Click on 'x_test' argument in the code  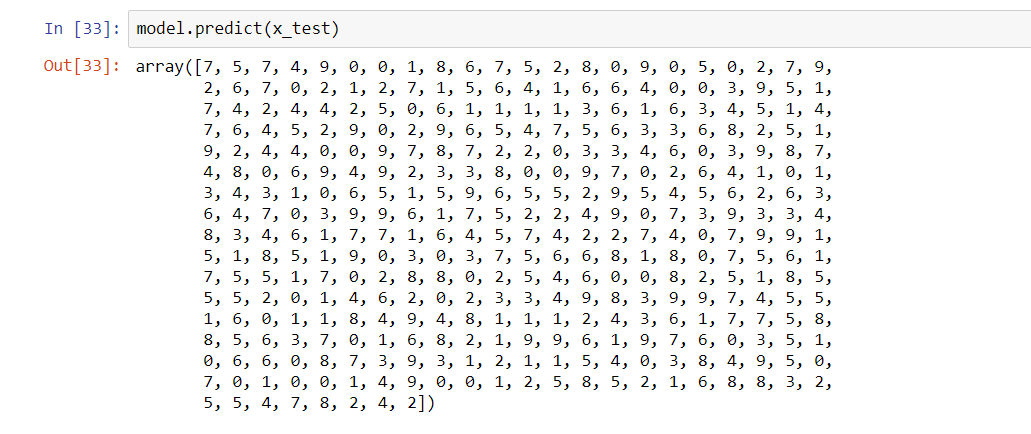click(x=301, y=29)
